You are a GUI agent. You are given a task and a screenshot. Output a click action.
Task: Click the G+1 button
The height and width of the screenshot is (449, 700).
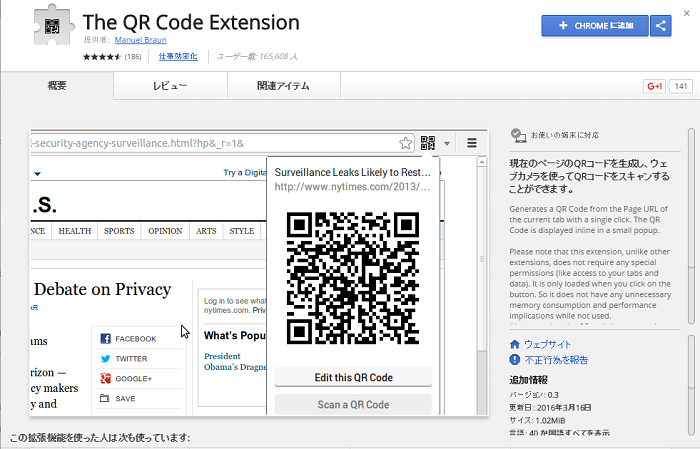(654, 86)
